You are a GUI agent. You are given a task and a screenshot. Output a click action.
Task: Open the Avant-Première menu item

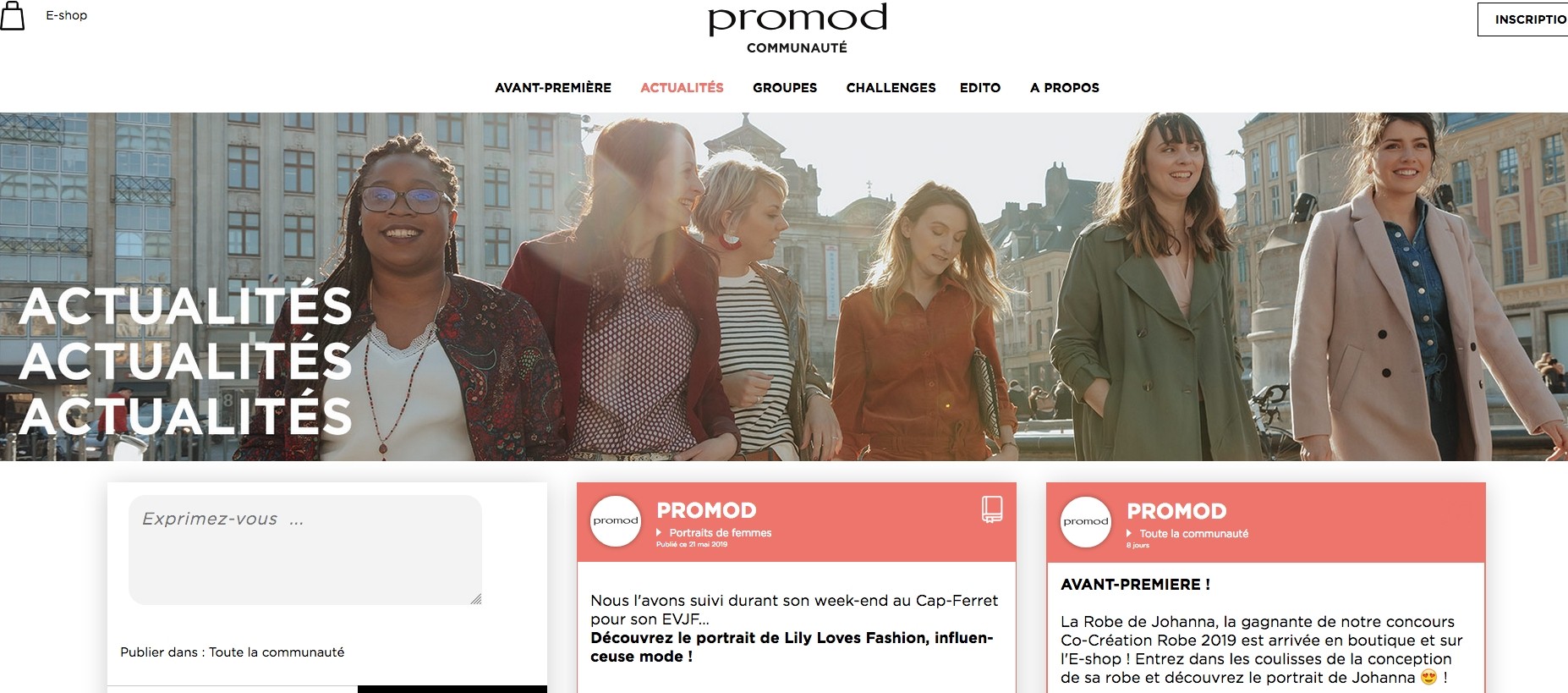(553, 88)
